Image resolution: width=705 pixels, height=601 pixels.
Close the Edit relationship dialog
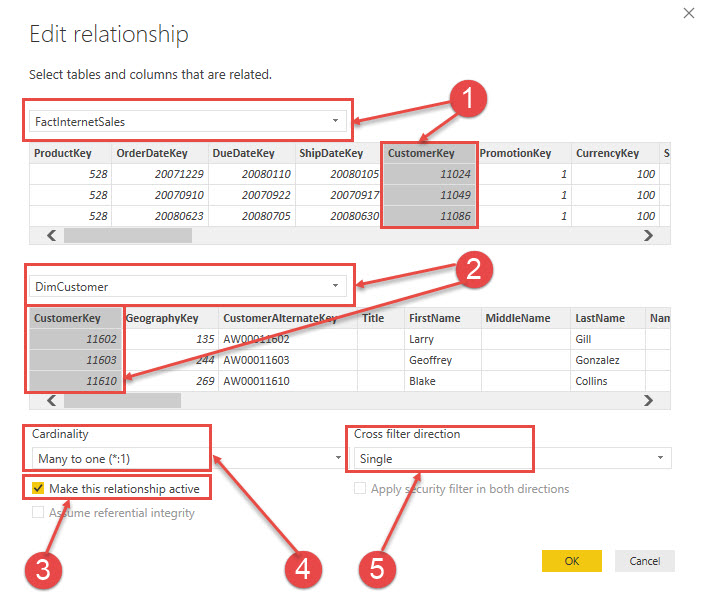(x=688, y=13)
